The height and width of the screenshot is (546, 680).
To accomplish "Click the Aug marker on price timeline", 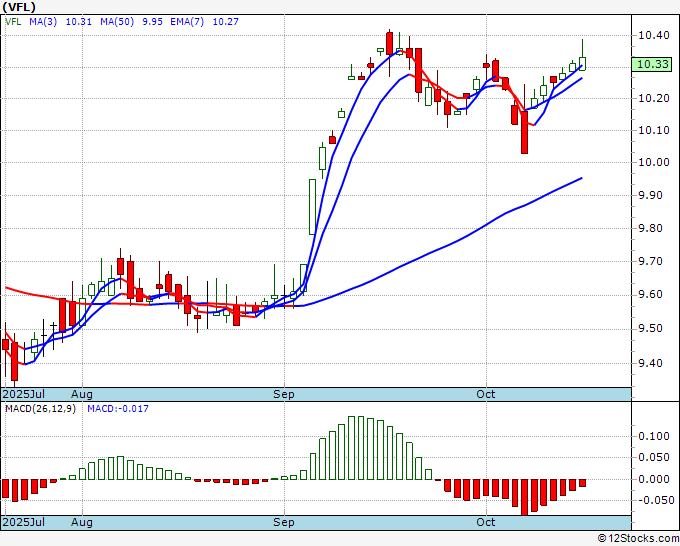I will (82, 394).
